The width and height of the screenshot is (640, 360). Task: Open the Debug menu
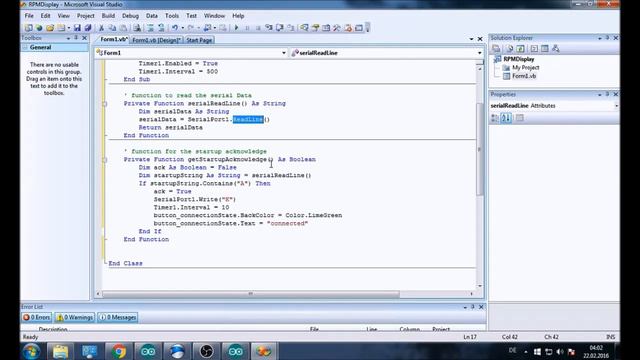pyautogui.click(x=130, y=16)
